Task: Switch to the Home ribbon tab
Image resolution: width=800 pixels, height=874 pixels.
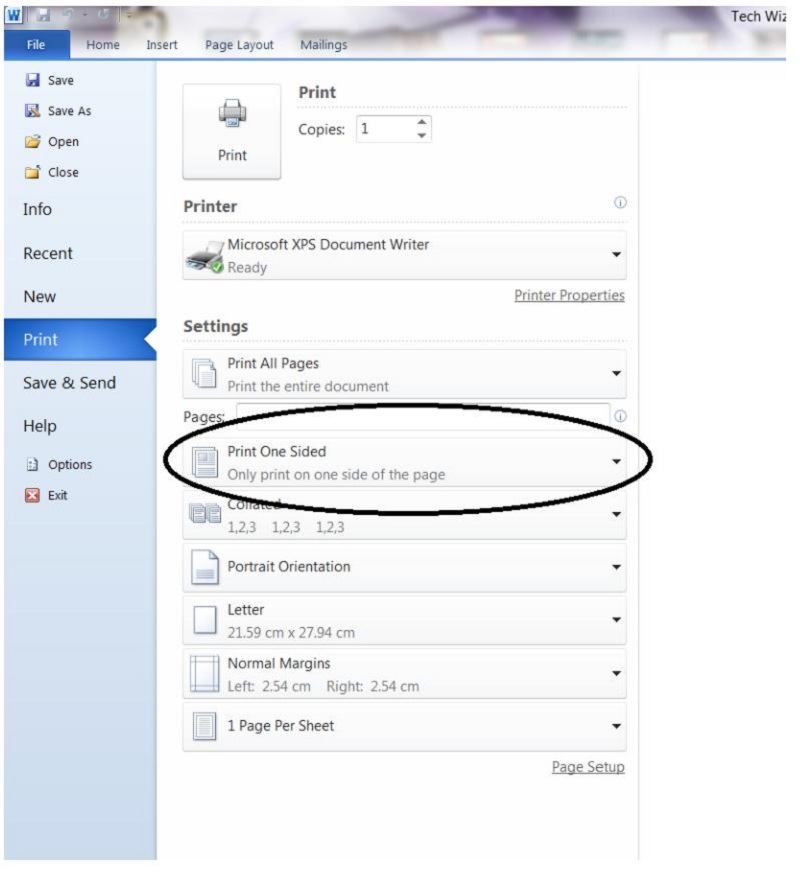Action: click(103, 45)
